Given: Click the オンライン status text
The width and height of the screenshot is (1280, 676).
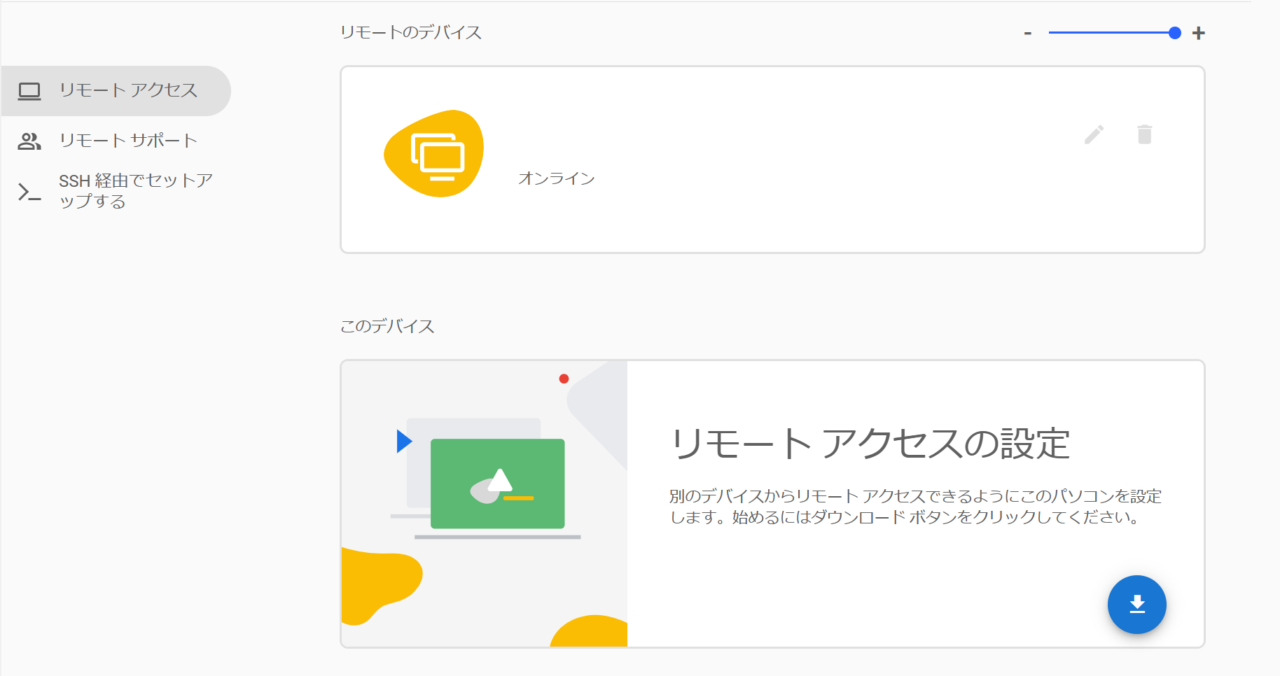Looking at the screenshot, I should click(x=556, y=179).
